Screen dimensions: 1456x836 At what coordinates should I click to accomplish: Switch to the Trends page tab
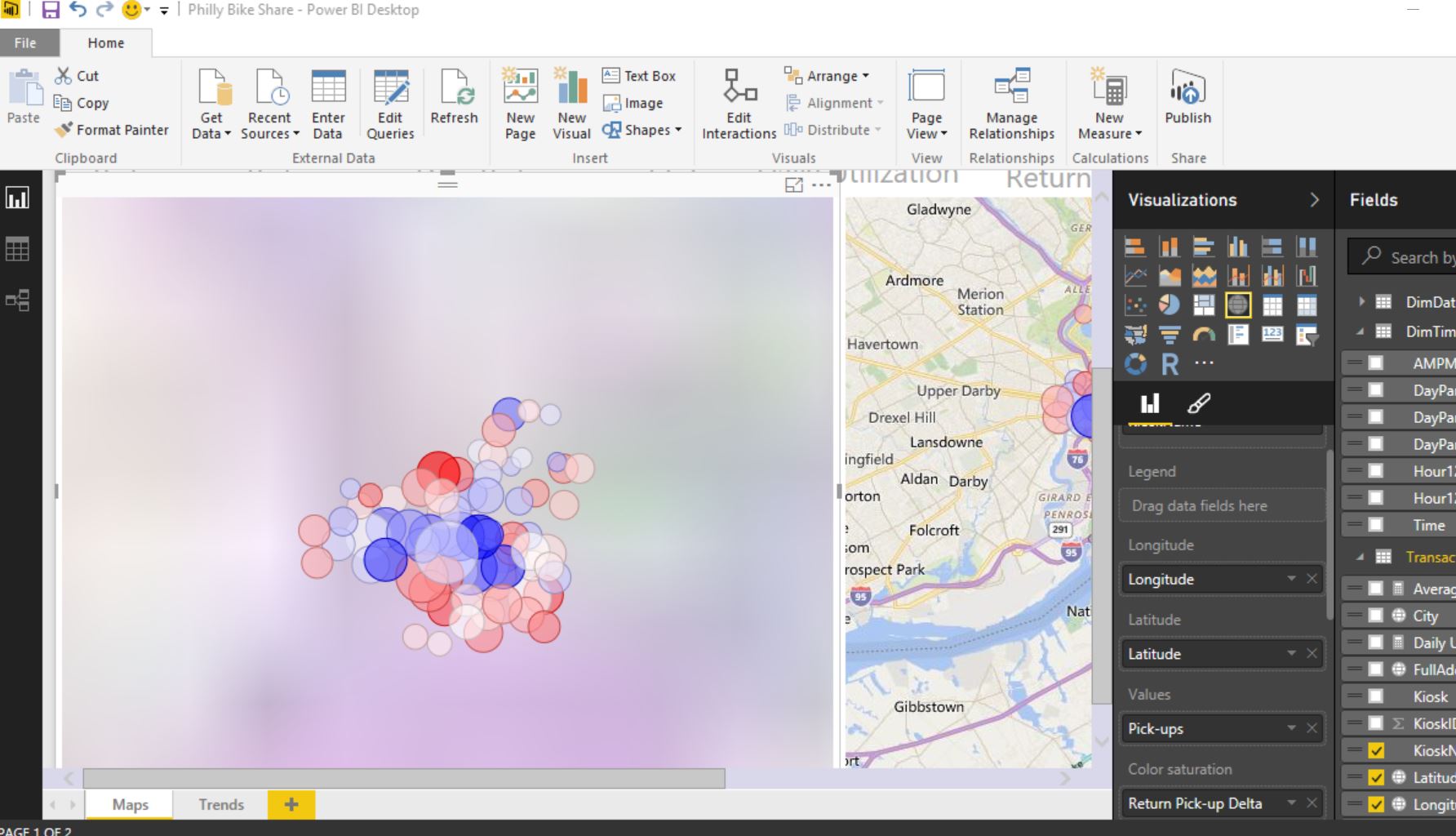[221, 805]
